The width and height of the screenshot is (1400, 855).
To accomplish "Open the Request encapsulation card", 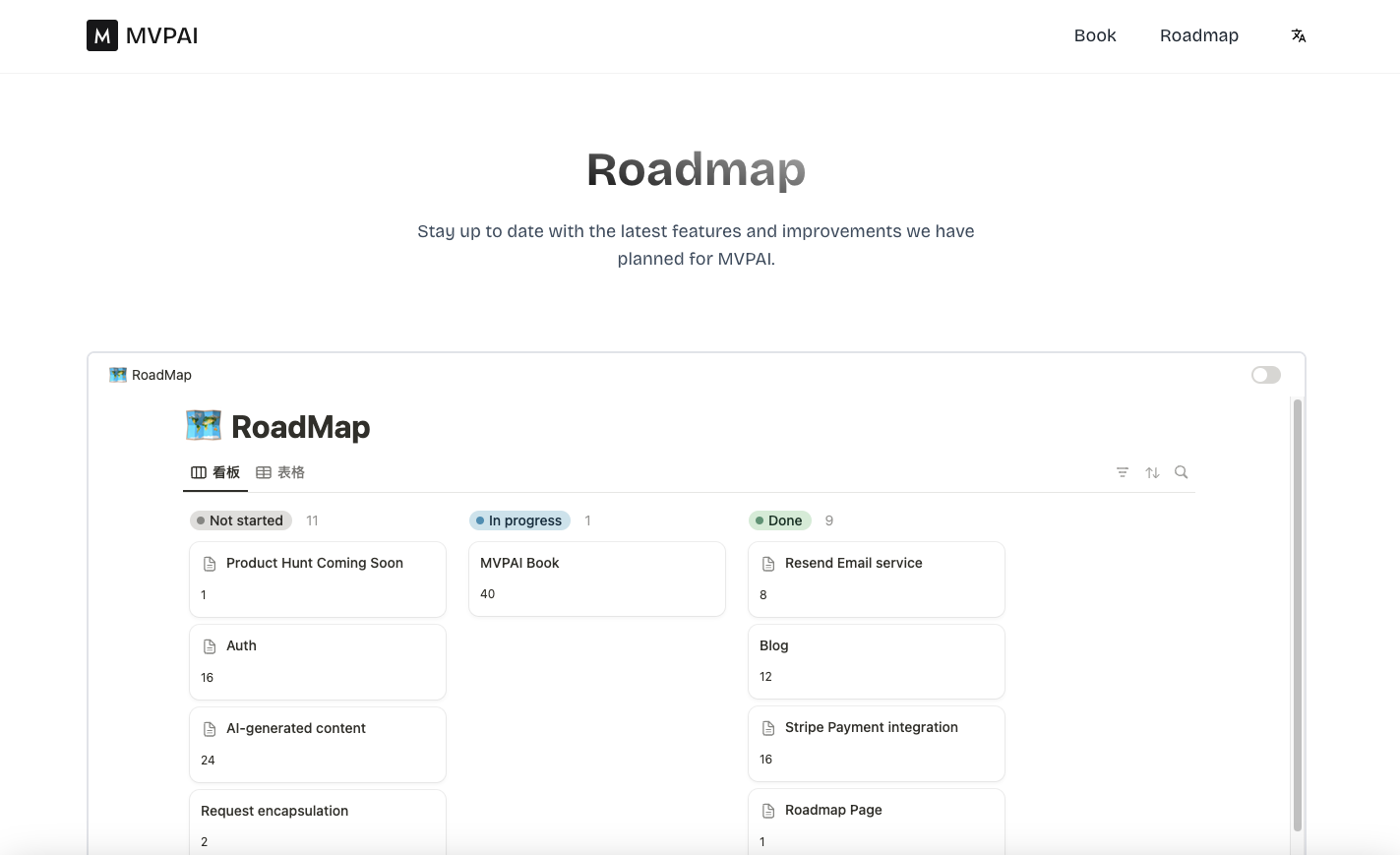I will pyautogui.click(x=318, y=823).
